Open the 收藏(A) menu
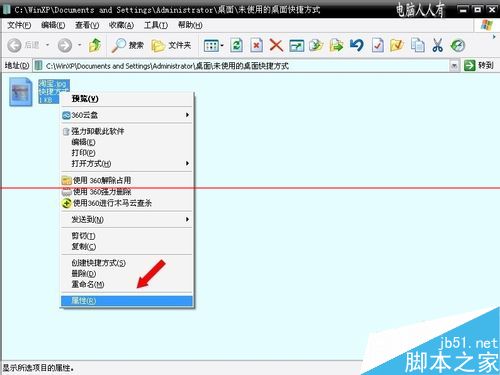The width and height of the screenshot is (500, 375). 121,25
